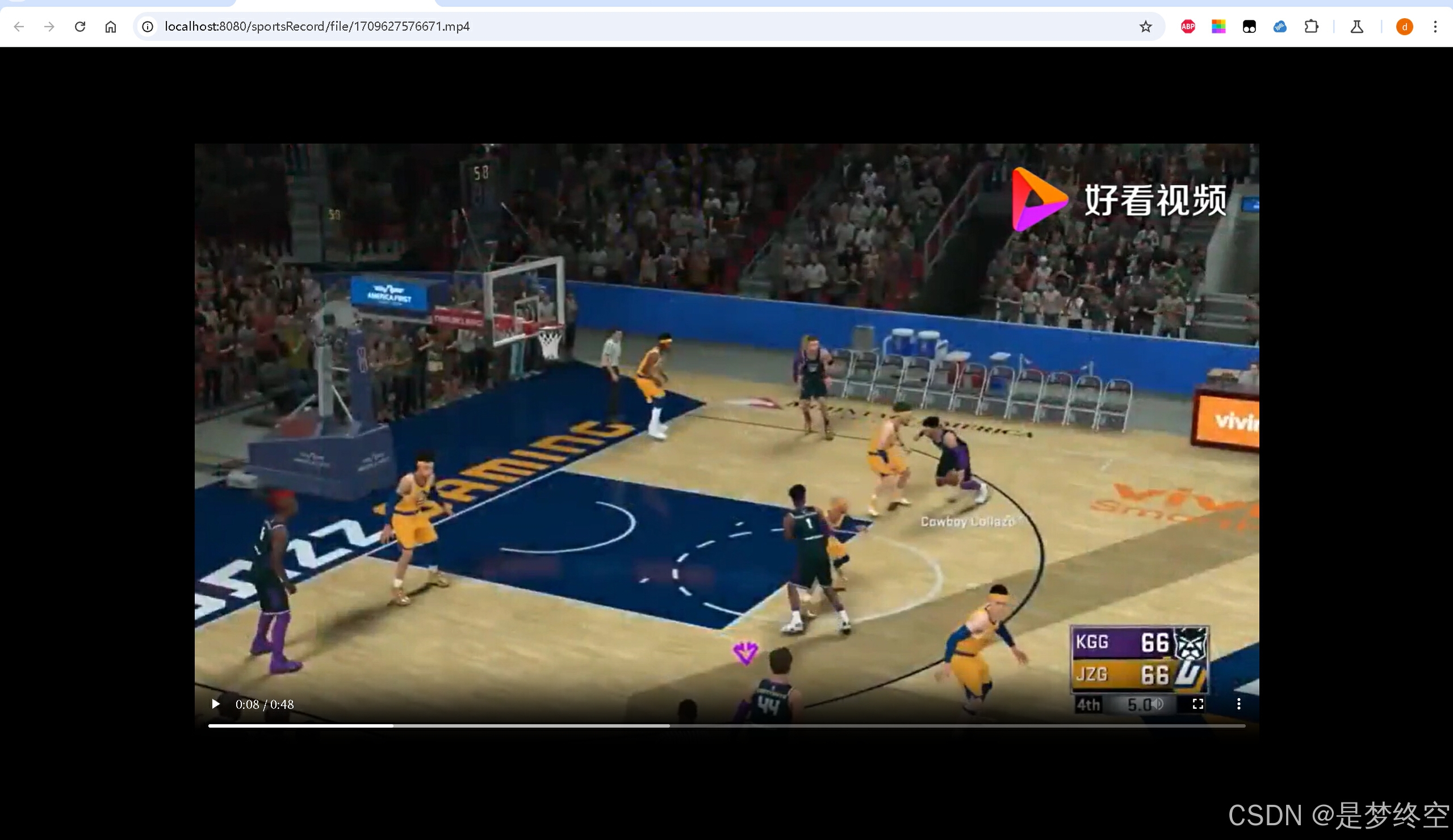
Task: Go forward to next page
Action: click(x=49, y=27)
